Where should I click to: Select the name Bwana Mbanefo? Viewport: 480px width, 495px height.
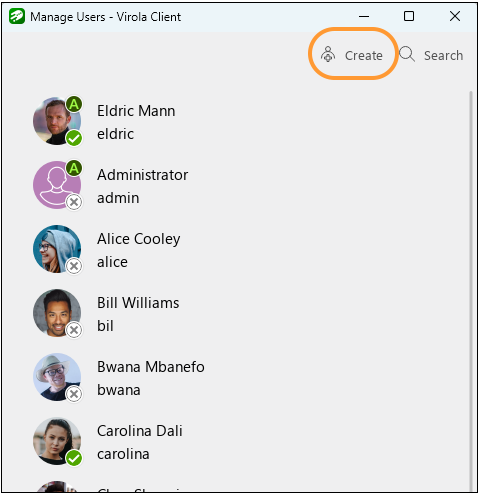[x=151, y=367]
